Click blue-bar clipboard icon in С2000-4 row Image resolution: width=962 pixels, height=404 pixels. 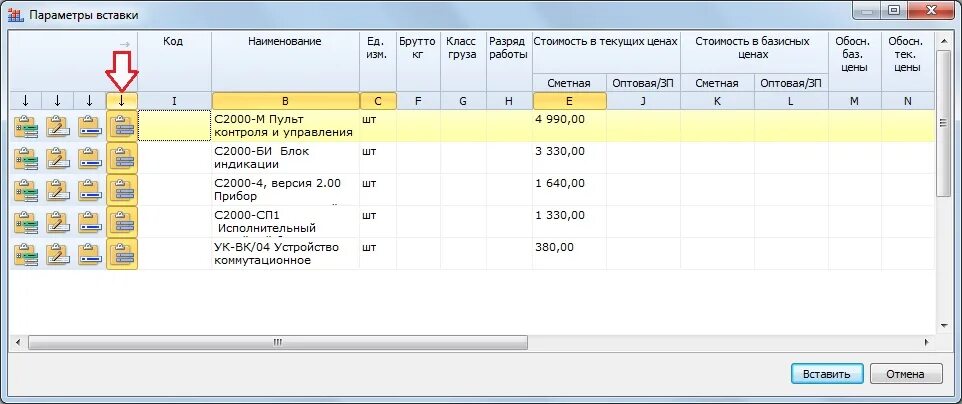pyautogui.click(x=90, y=190)
